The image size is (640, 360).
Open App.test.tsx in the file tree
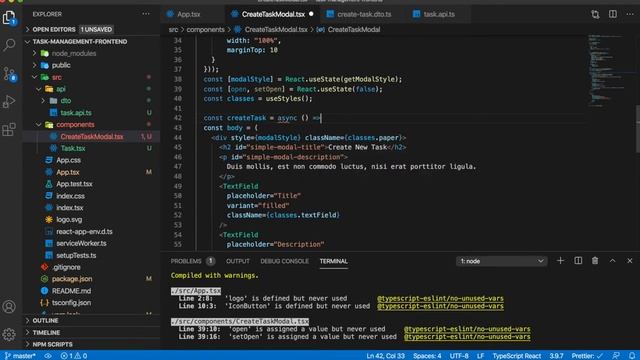[74, 184]
